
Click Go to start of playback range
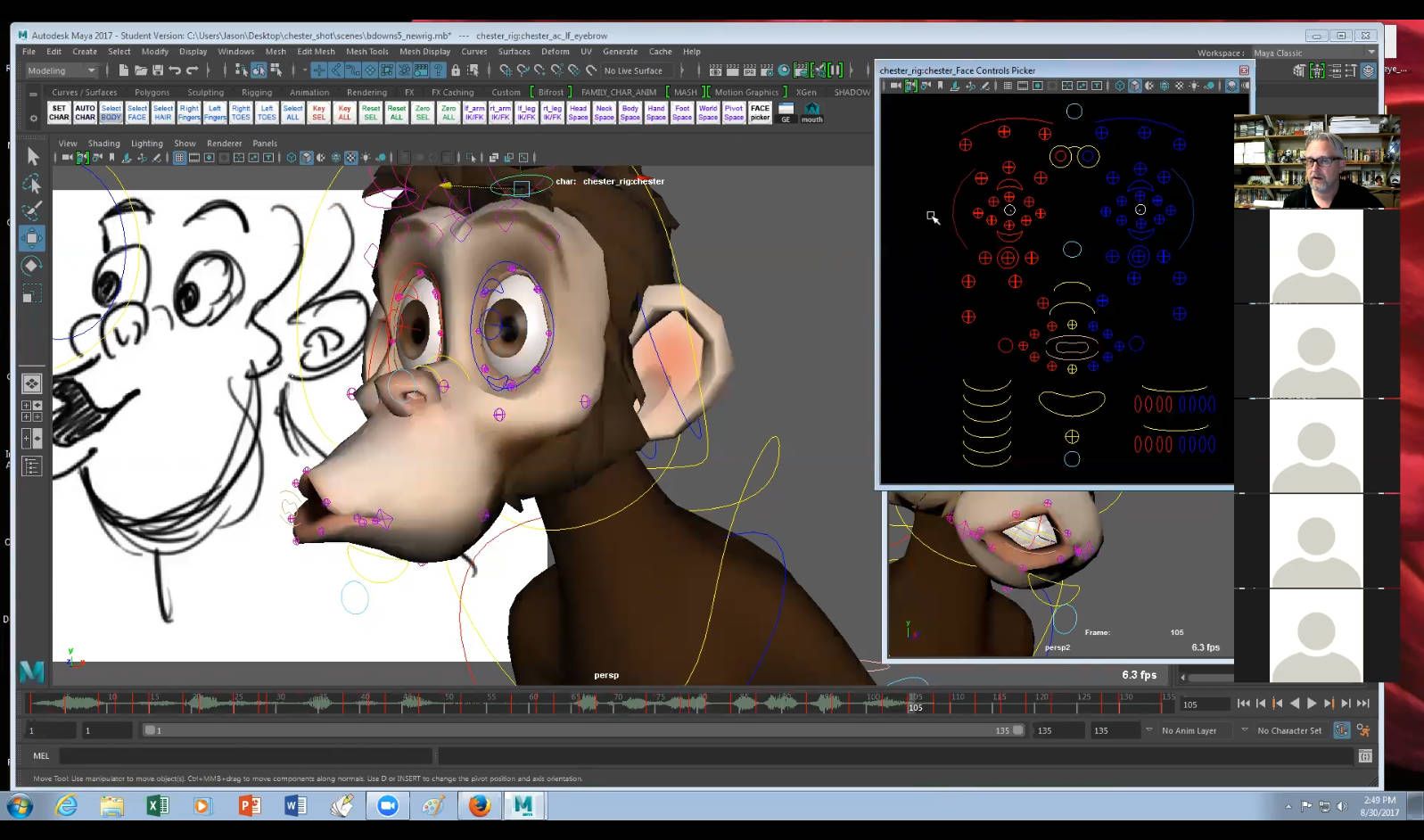(x=1244, y=704)
